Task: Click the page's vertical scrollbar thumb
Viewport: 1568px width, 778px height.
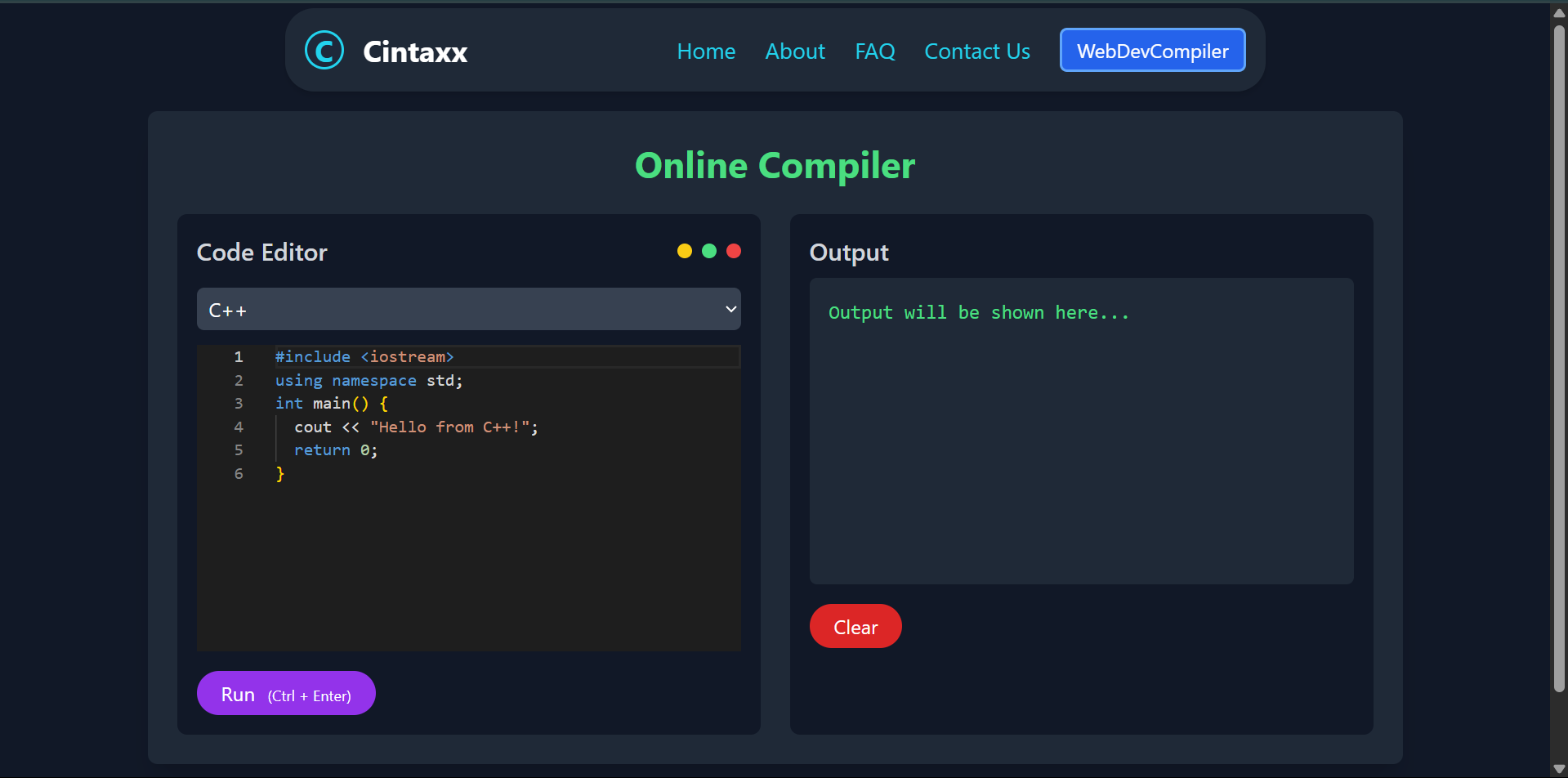Action: (x=1559, y=360)
